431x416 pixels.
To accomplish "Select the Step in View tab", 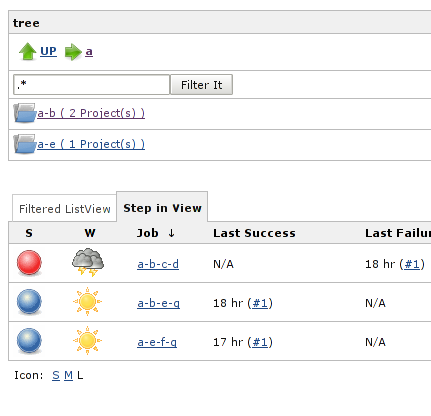I will click(162, 208).
